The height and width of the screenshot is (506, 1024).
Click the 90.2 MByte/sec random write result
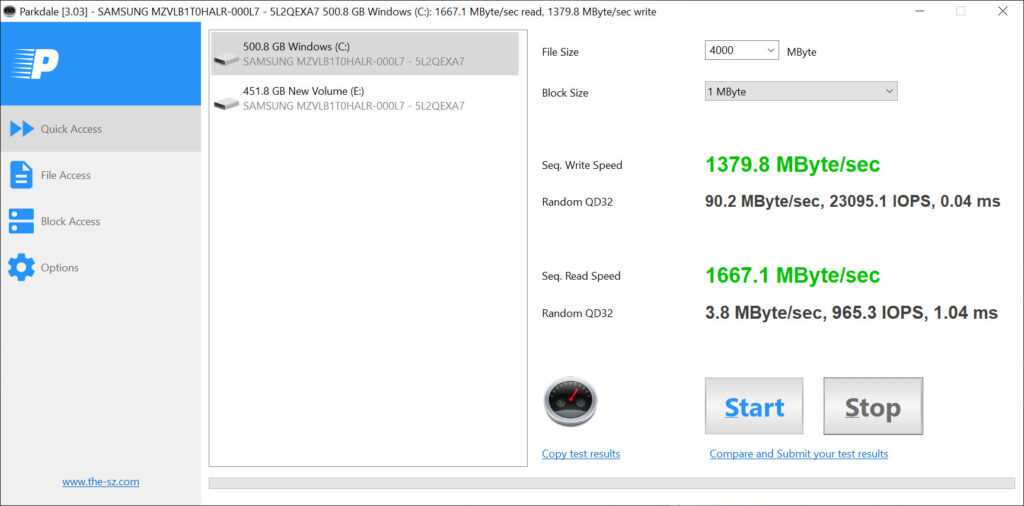coord(853,202)
